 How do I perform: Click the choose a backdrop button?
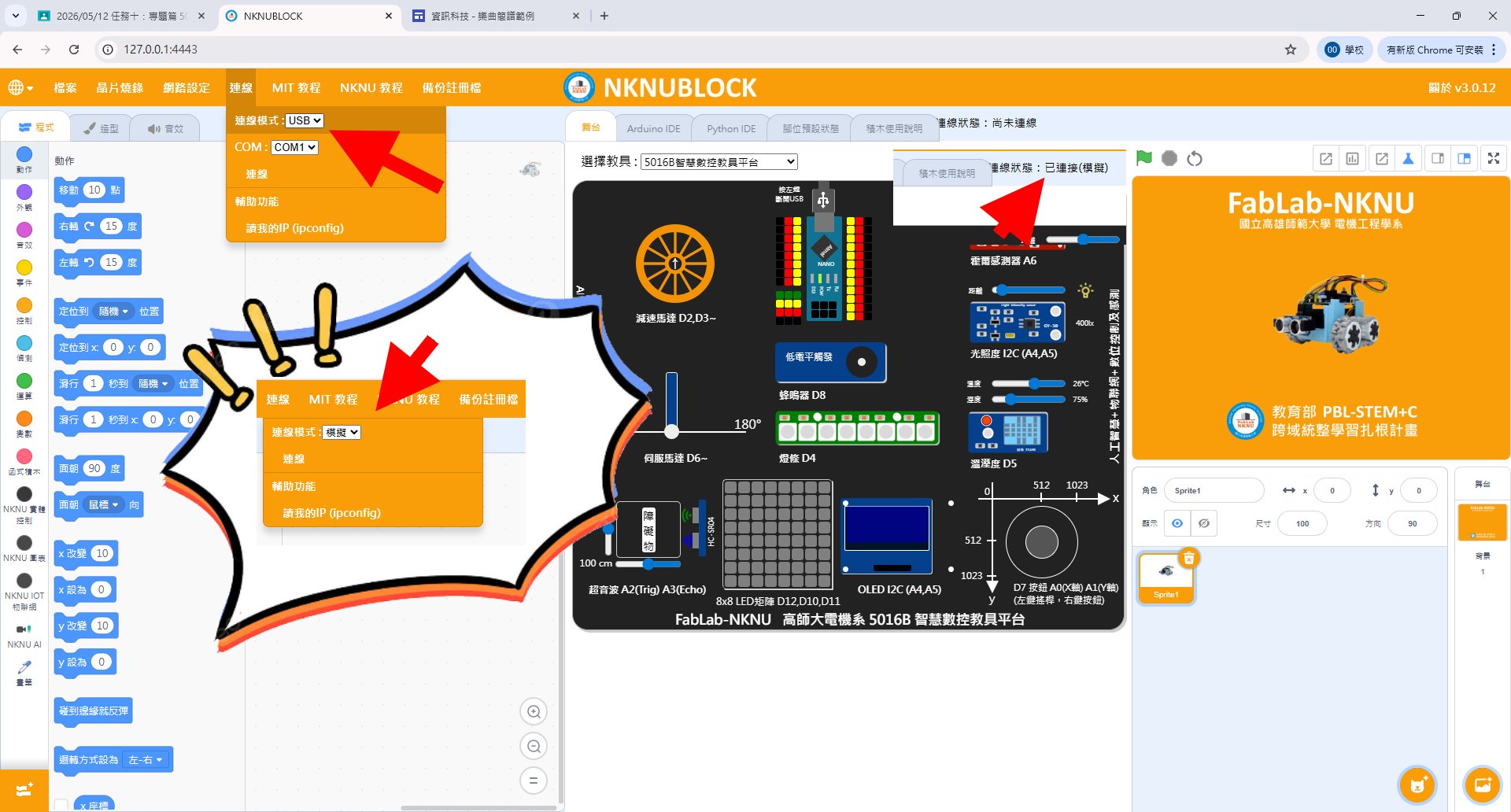(x=1483, y=784)
